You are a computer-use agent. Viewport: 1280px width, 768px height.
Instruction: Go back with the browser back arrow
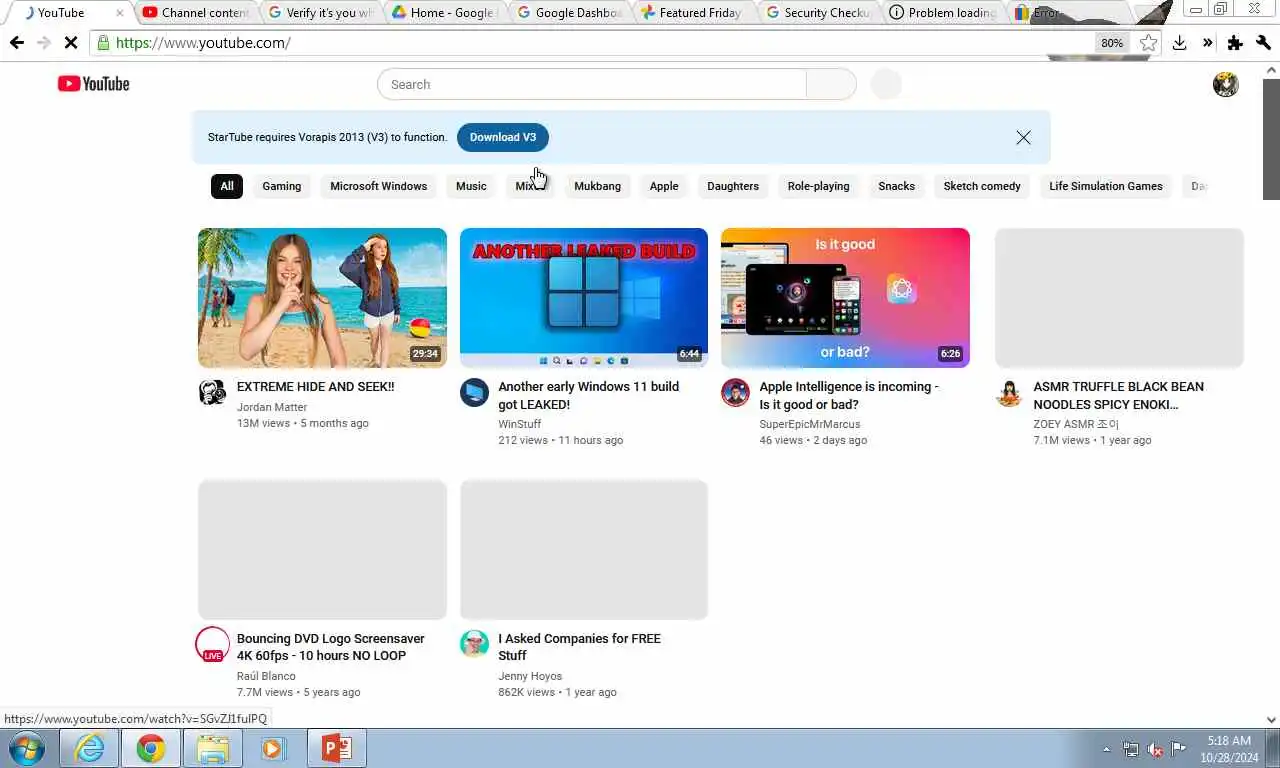coord(16,43)
